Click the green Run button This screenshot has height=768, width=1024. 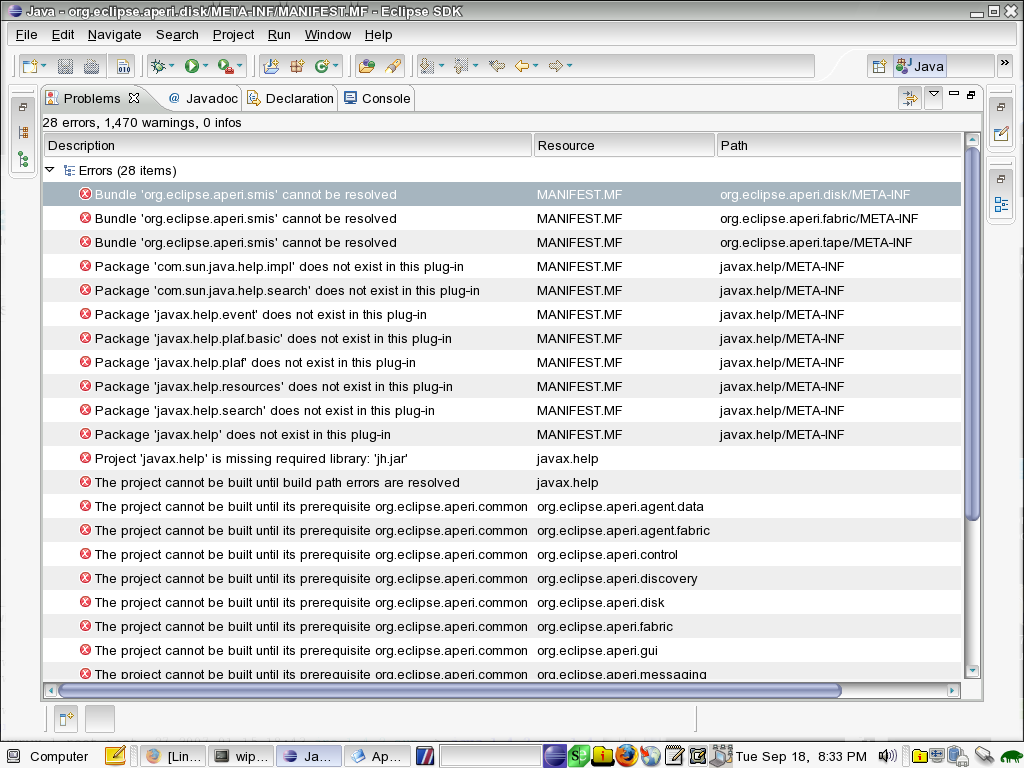(x=191, y=66)
